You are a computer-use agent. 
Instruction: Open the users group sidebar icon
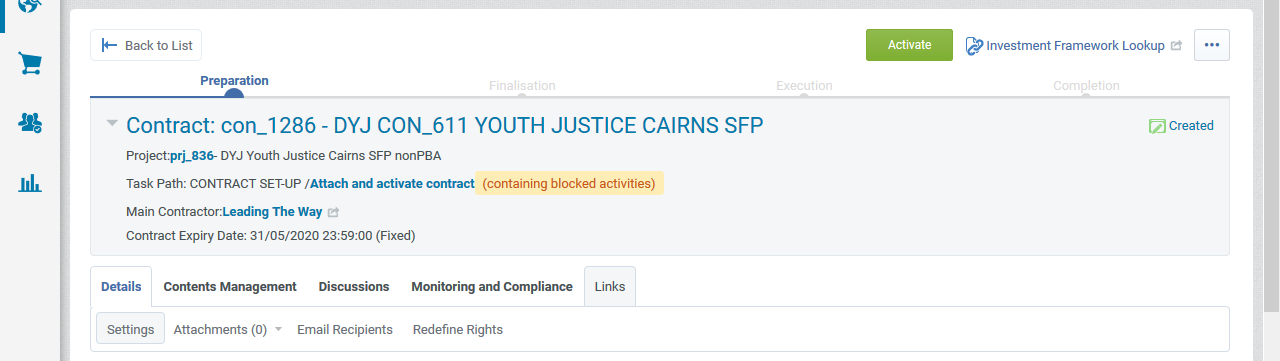tap(30, 123)
